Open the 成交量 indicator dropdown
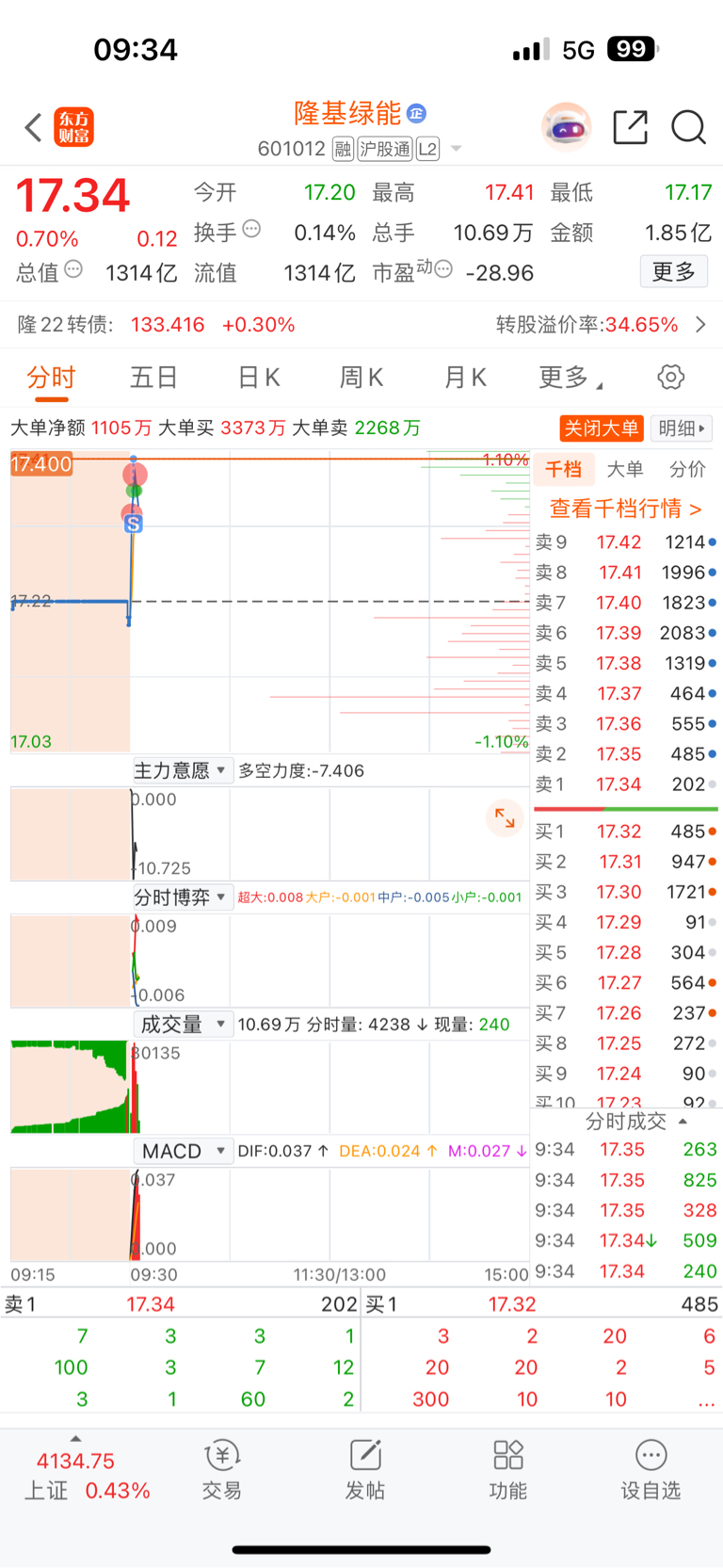Viewport: 723px width, 1568px height. tap(183, 1025)
